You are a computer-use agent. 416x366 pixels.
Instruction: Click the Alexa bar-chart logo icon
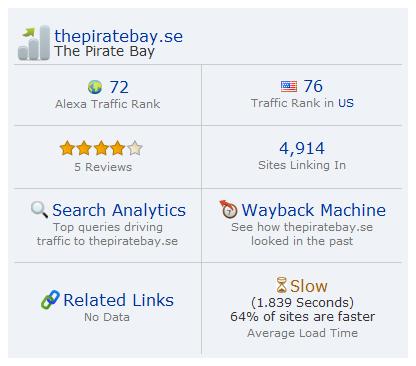click(34, 43)
